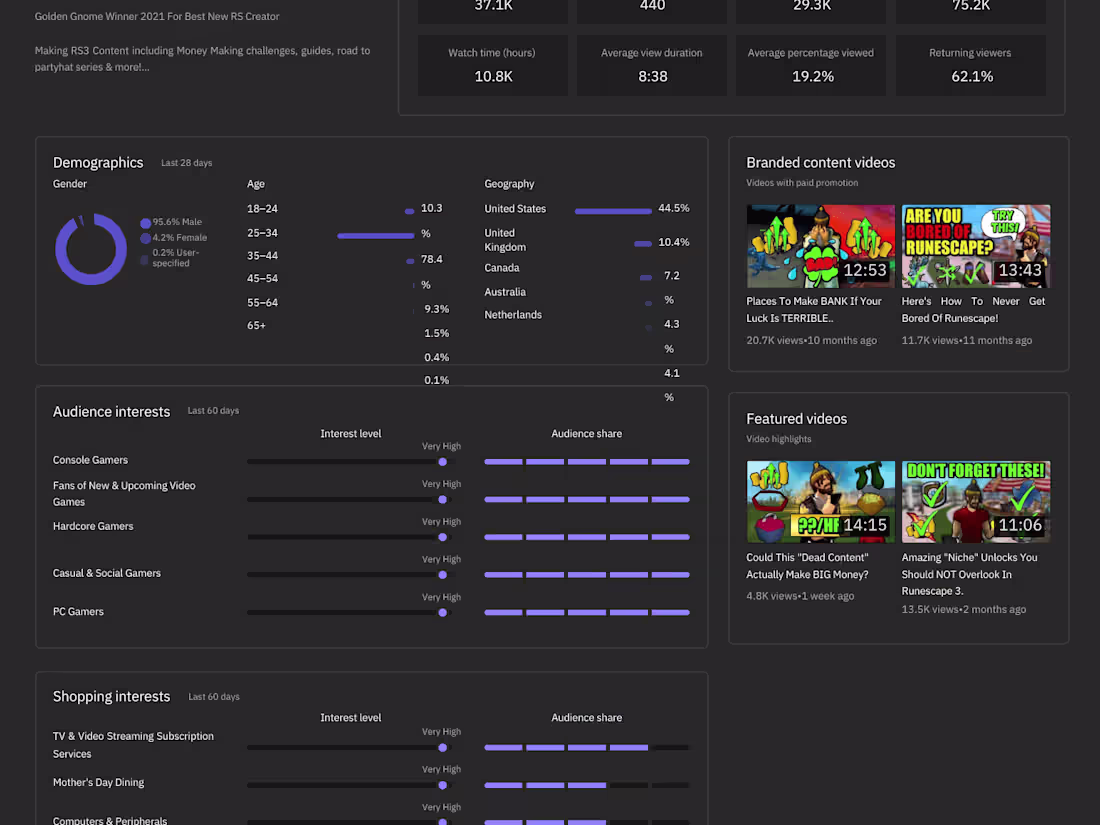Click the 'Canada' geography label
The image size is (1100, 825).
coord(502,268)
